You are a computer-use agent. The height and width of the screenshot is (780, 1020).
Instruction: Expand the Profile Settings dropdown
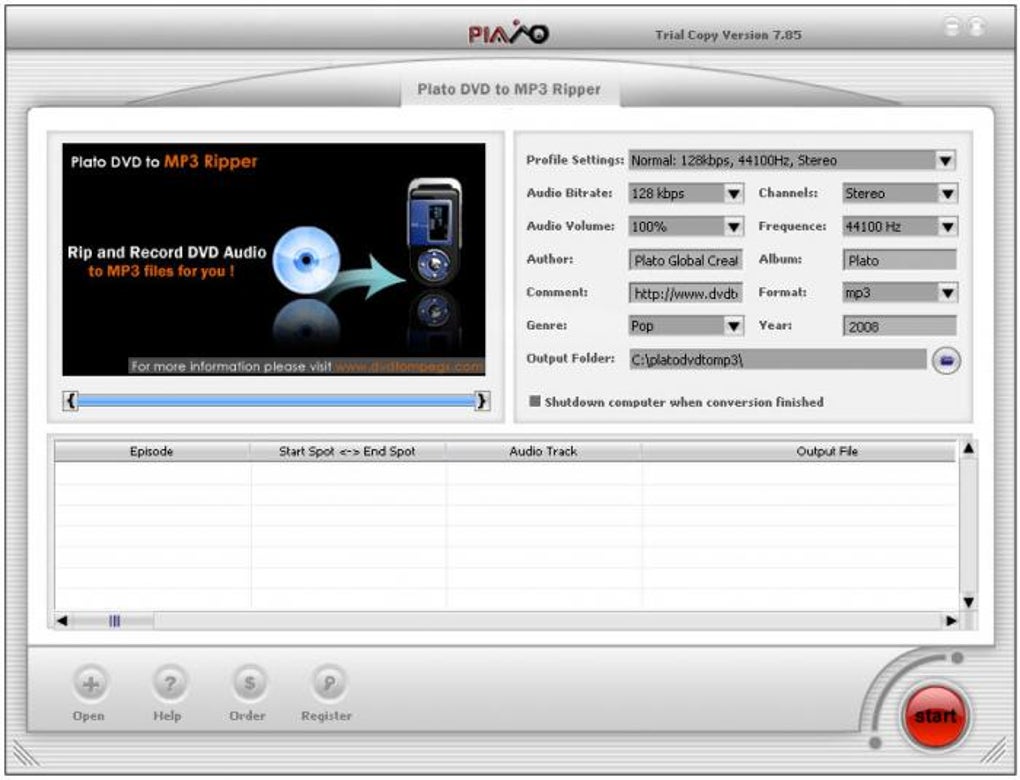[945, 160]
